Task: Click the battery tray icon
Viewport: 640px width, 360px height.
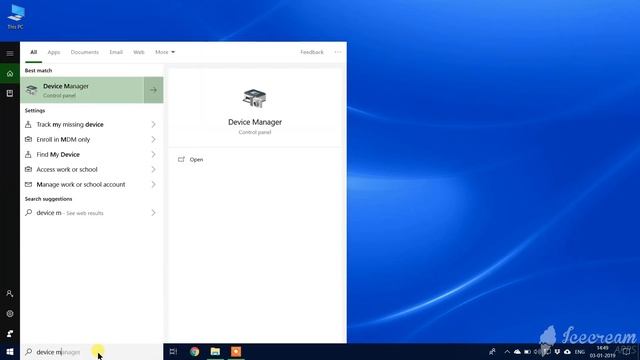Action: pos(527,351)
